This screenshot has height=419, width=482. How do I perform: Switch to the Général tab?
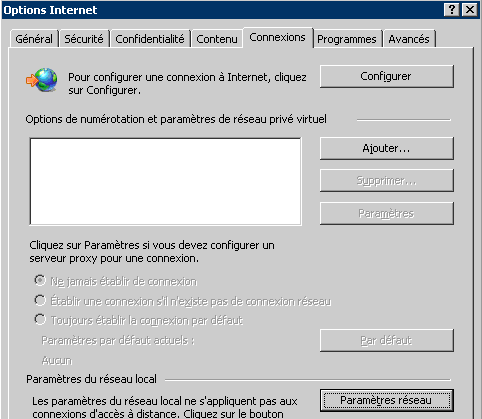(34, 39)
